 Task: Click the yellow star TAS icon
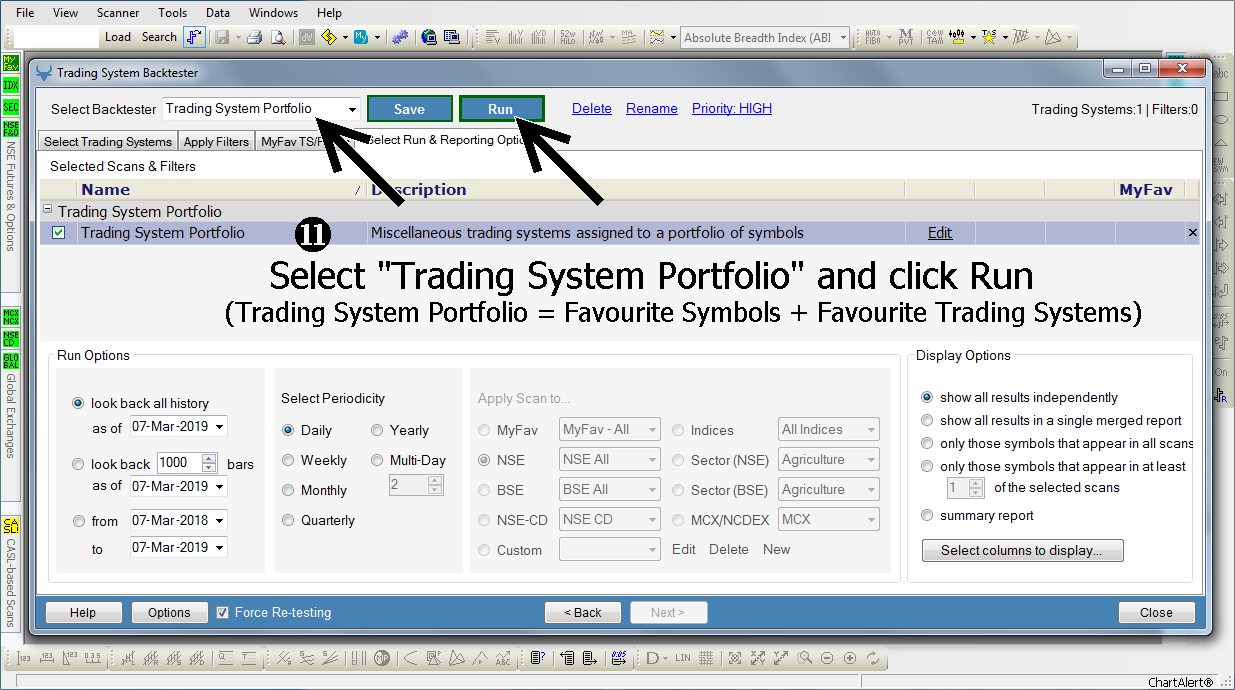[x=989, y=37]
